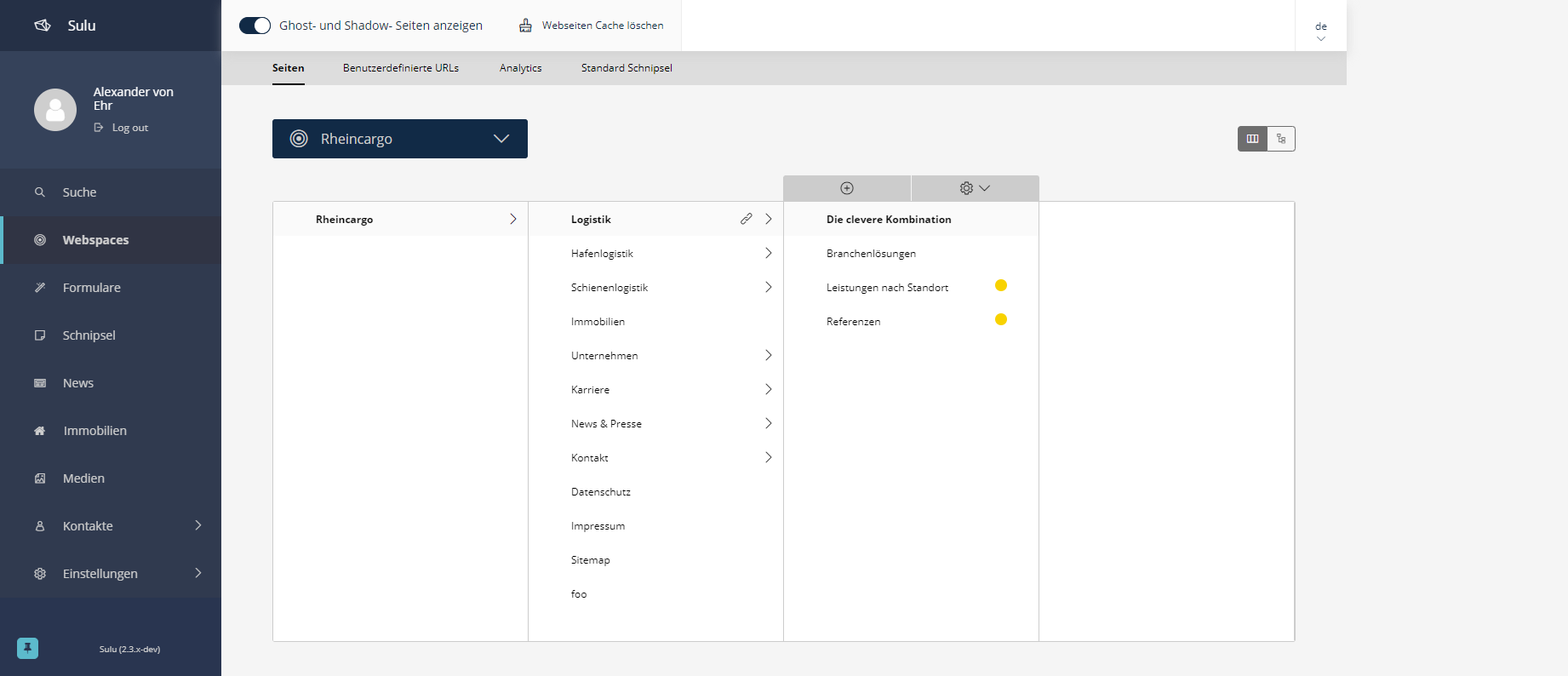Open the de language selector
The height and width of the screenshot is (676, 1568).
point(1320,31)
